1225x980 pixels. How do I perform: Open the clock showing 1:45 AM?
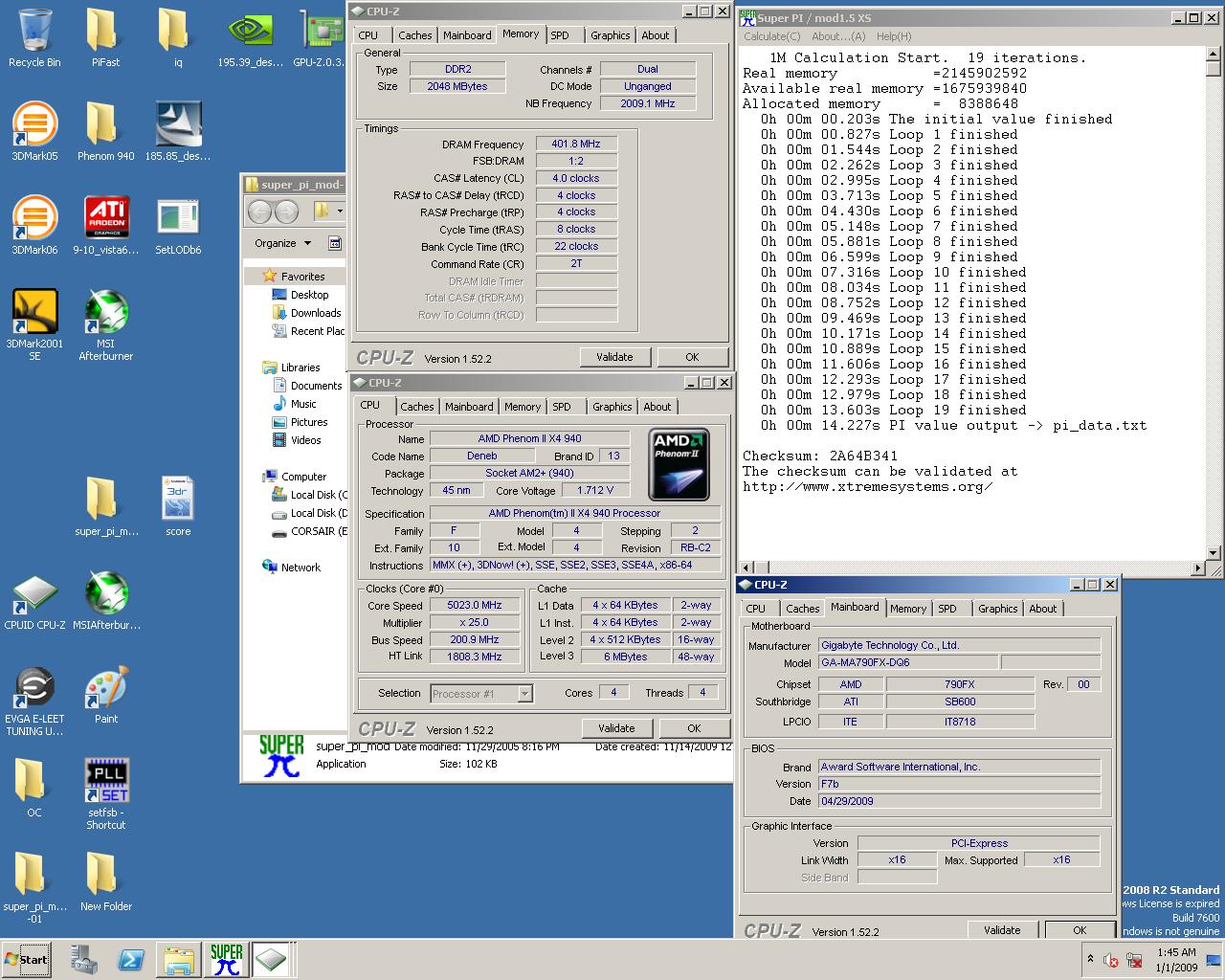pyautogui.click(x=1176, y=960)
